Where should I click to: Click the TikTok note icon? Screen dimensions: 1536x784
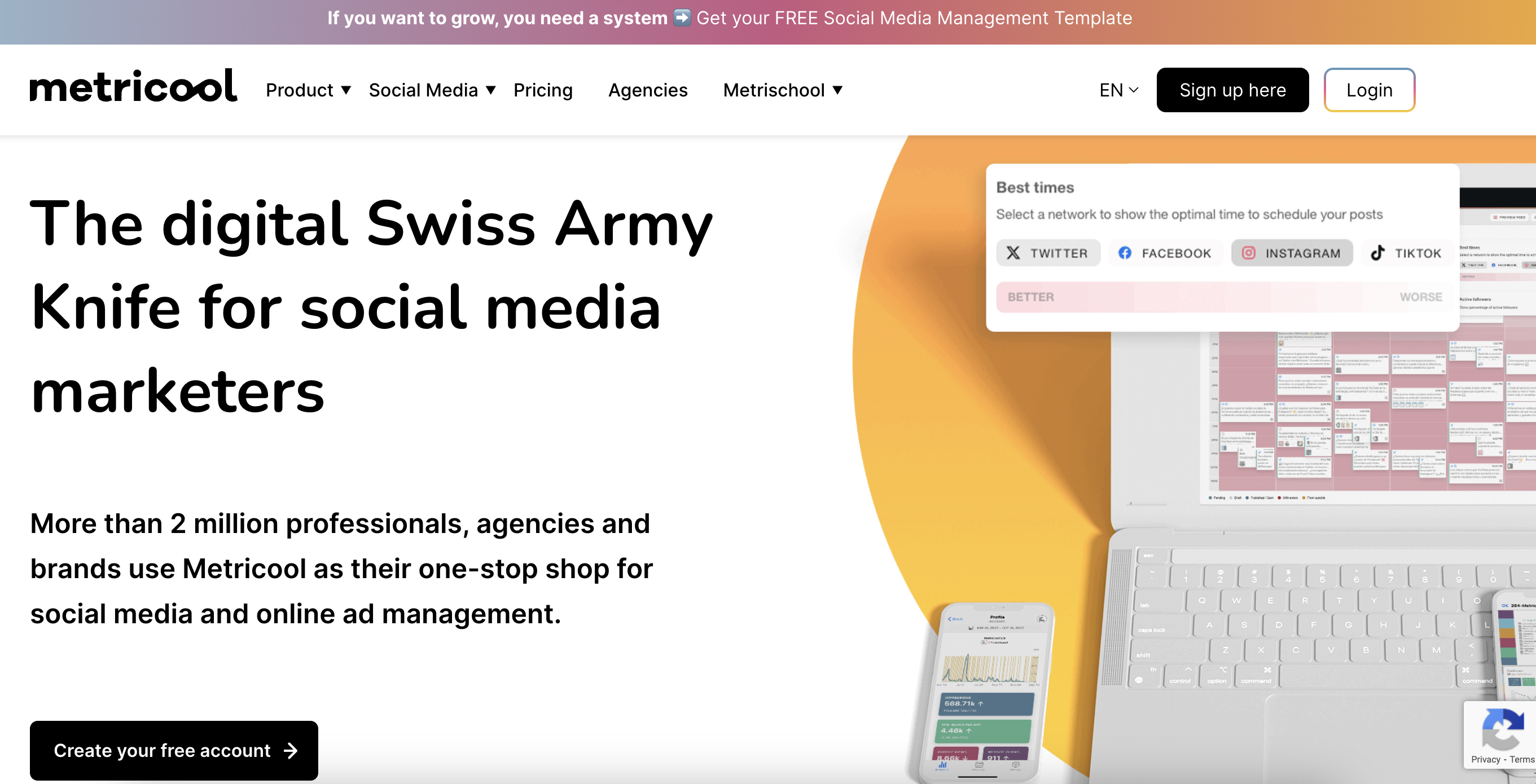(1377, 253)
